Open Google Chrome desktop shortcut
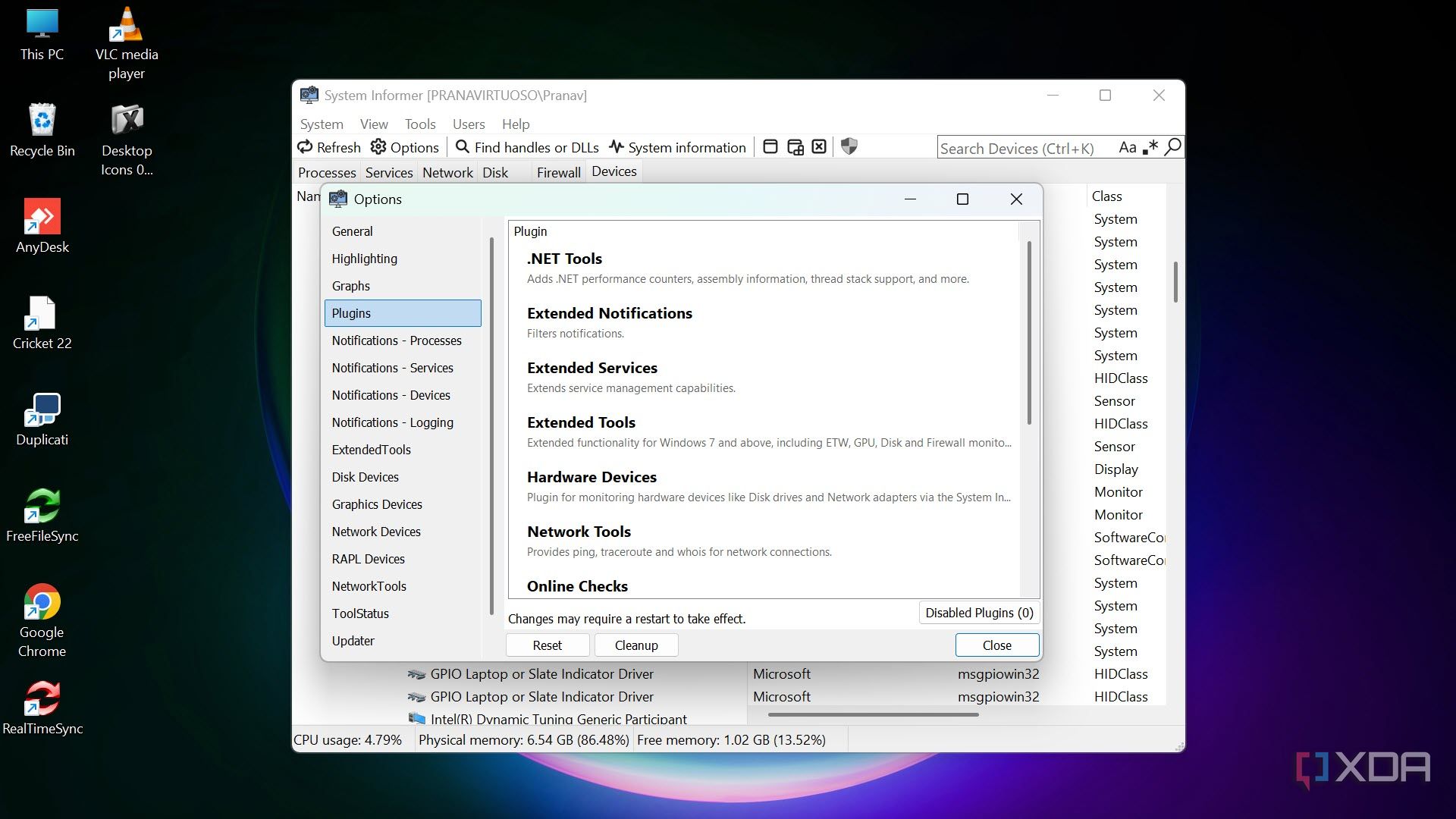1456x819 pixels. click(42, 620)
